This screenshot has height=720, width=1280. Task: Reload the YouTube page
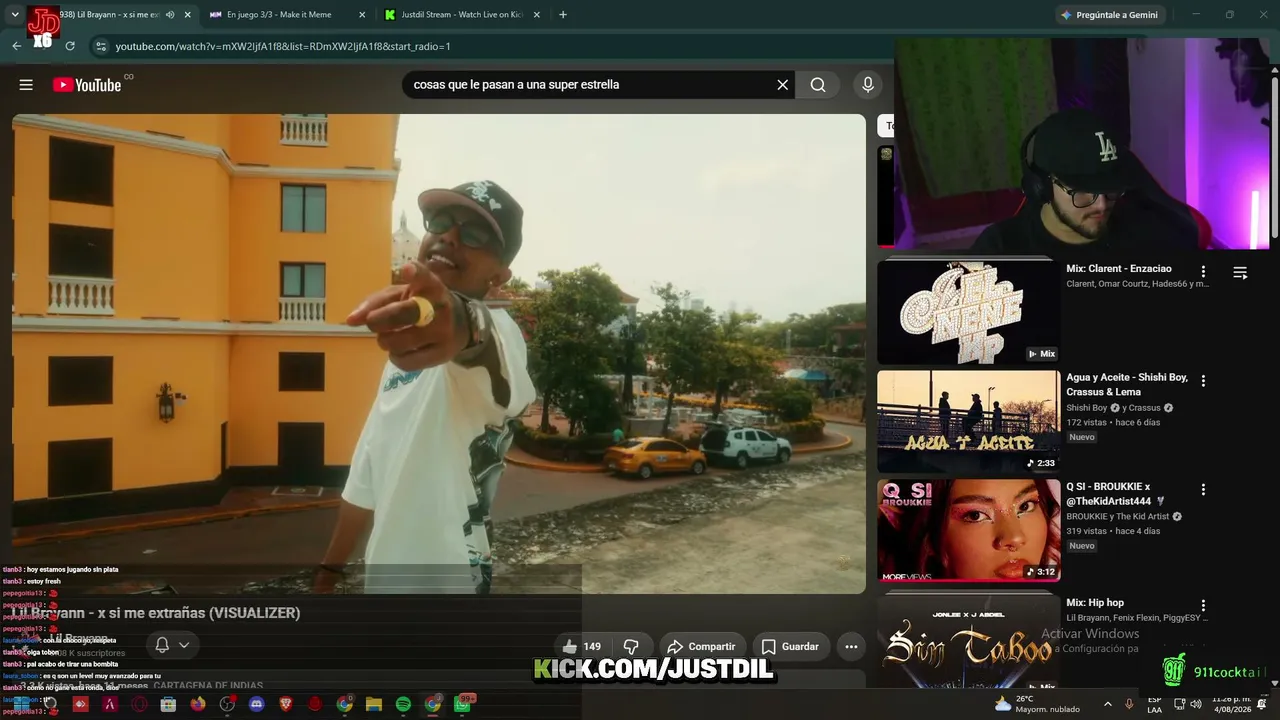[x=70, y=46]
